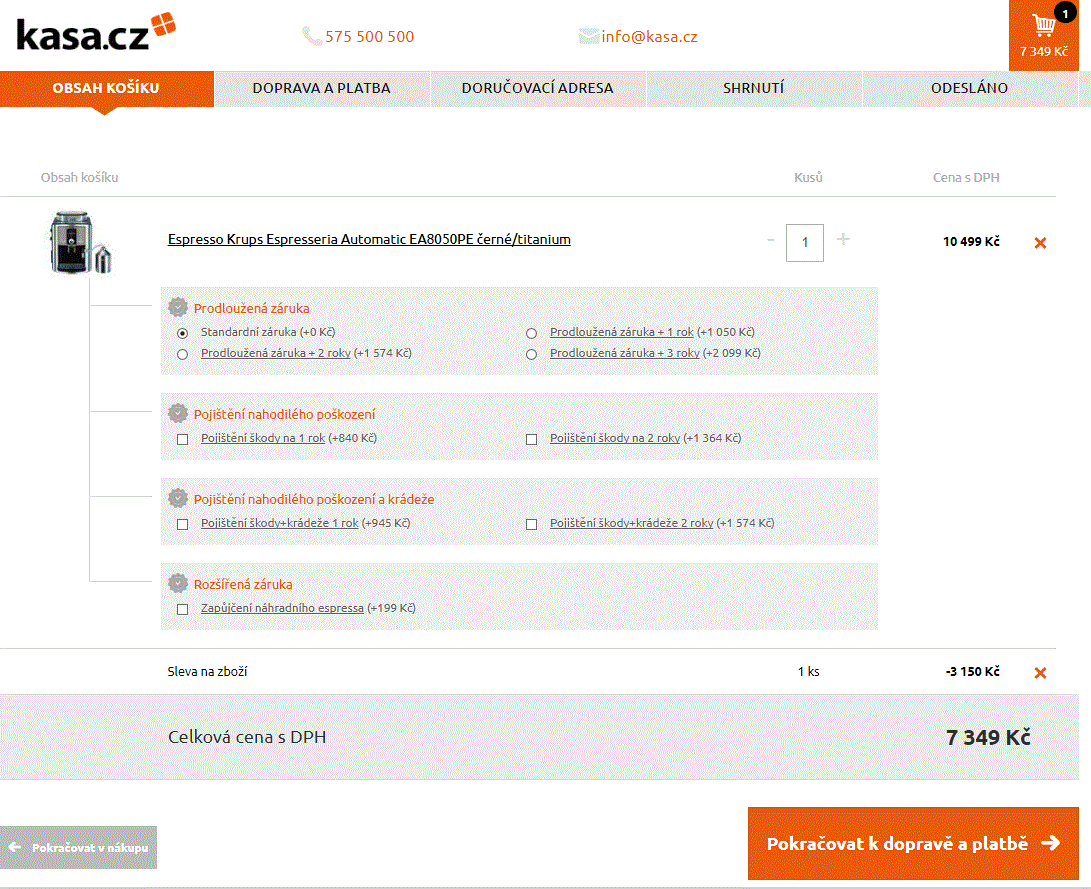This screenshot has width=1091, height=889.
Task: Tick Zapůjčení náhradního espressa checkbox
Action: click(x=182, y=609)
